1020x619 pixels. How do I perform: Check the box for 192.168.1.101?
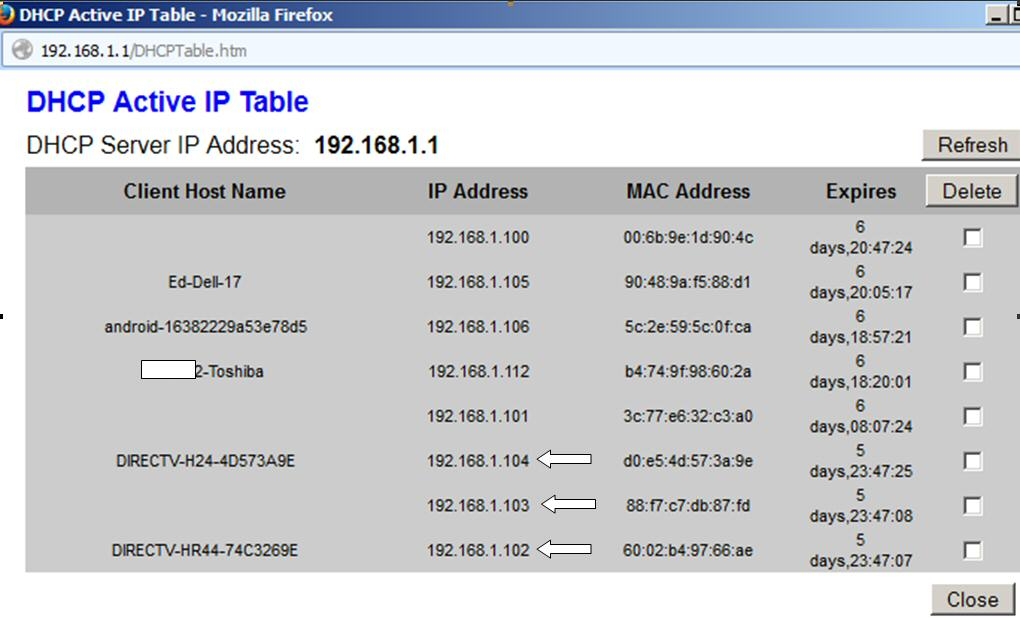pyautogui.click(x=972, y=416)
